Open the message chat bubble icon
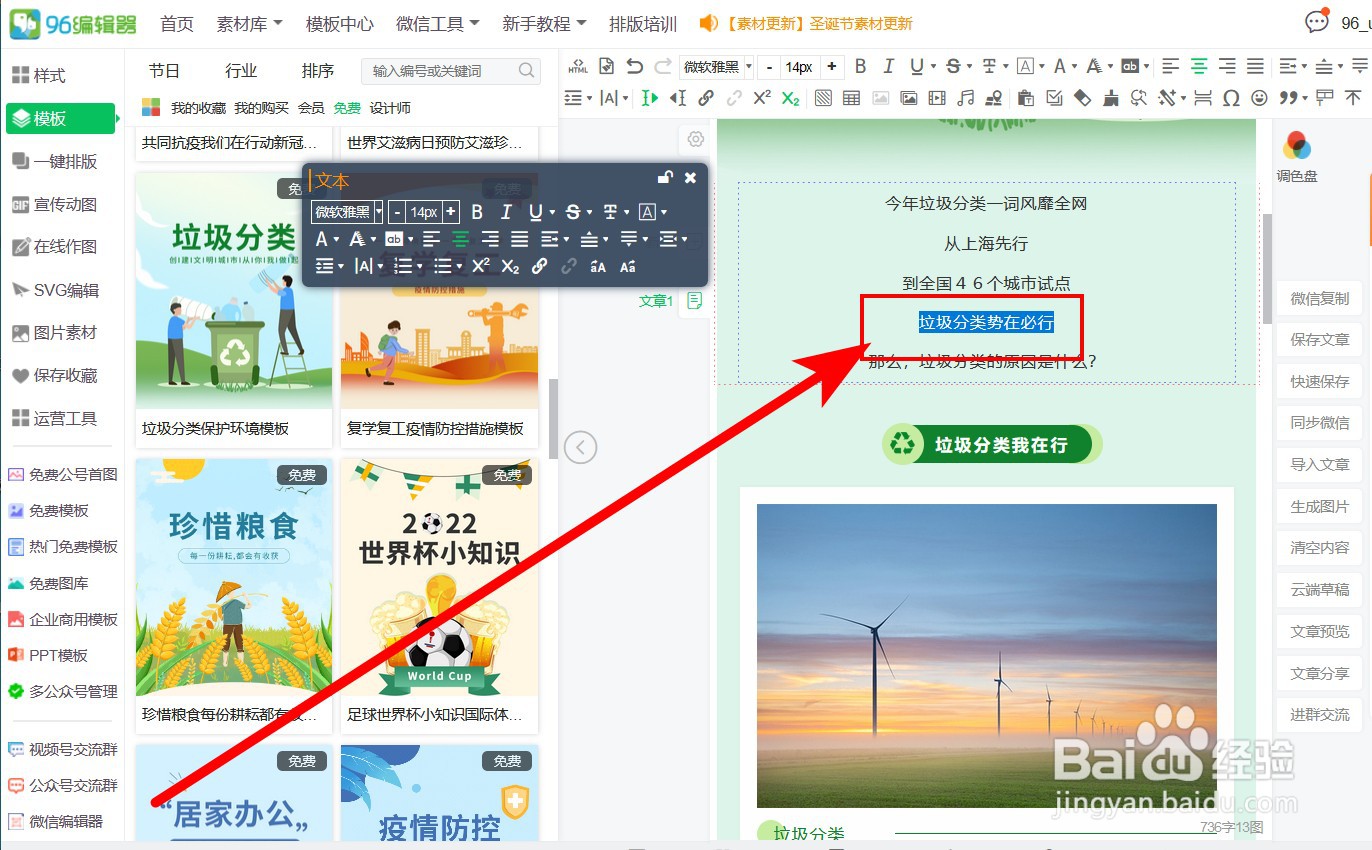 (1317, 22)
